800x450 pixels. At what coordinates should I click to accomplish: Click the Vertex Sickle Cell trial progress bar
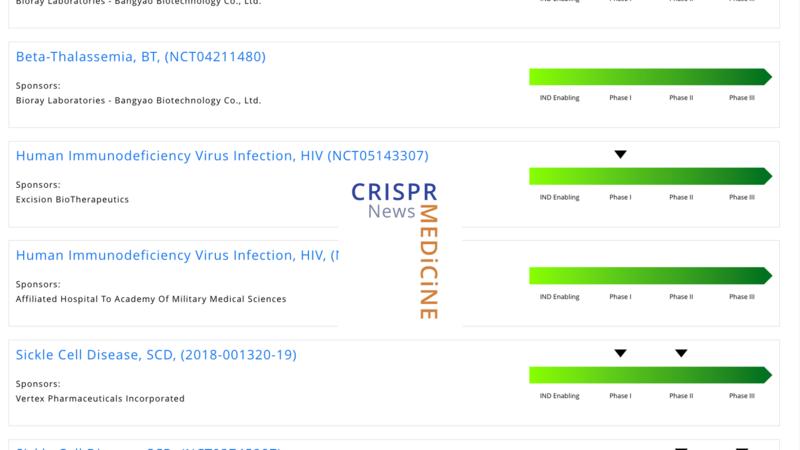click(x=650, y=375)
